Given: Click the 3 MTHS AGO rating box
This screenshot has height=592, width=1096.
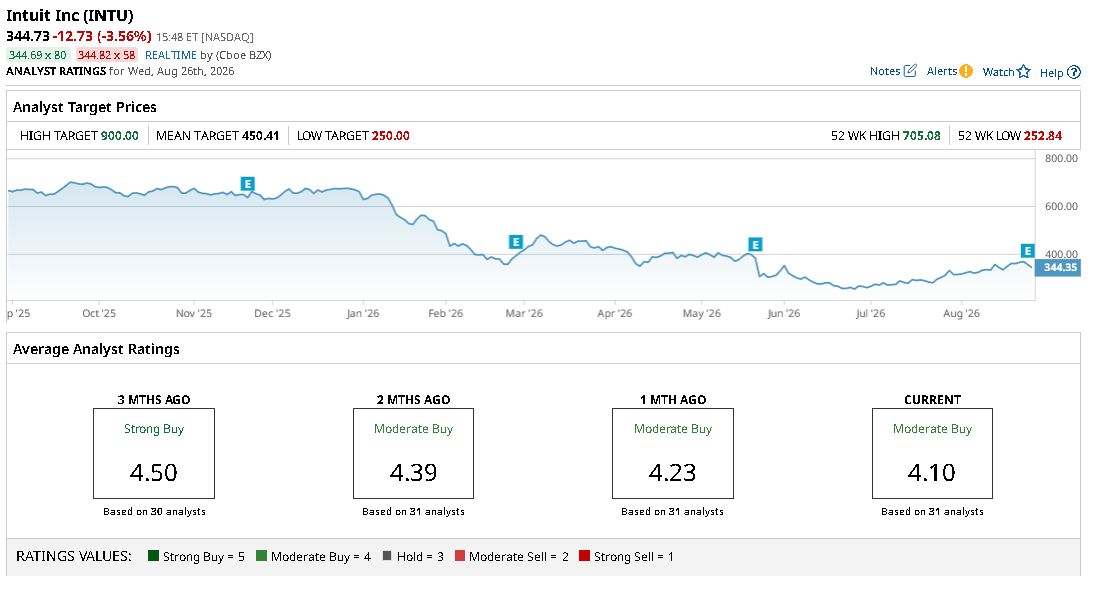Looking at the screenshot, I should click(154, 453).
